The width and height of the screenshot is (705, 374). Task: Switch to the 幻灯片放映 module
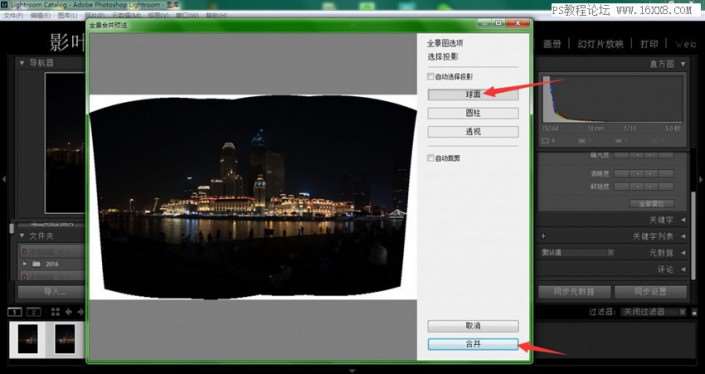tap(601, 44)
